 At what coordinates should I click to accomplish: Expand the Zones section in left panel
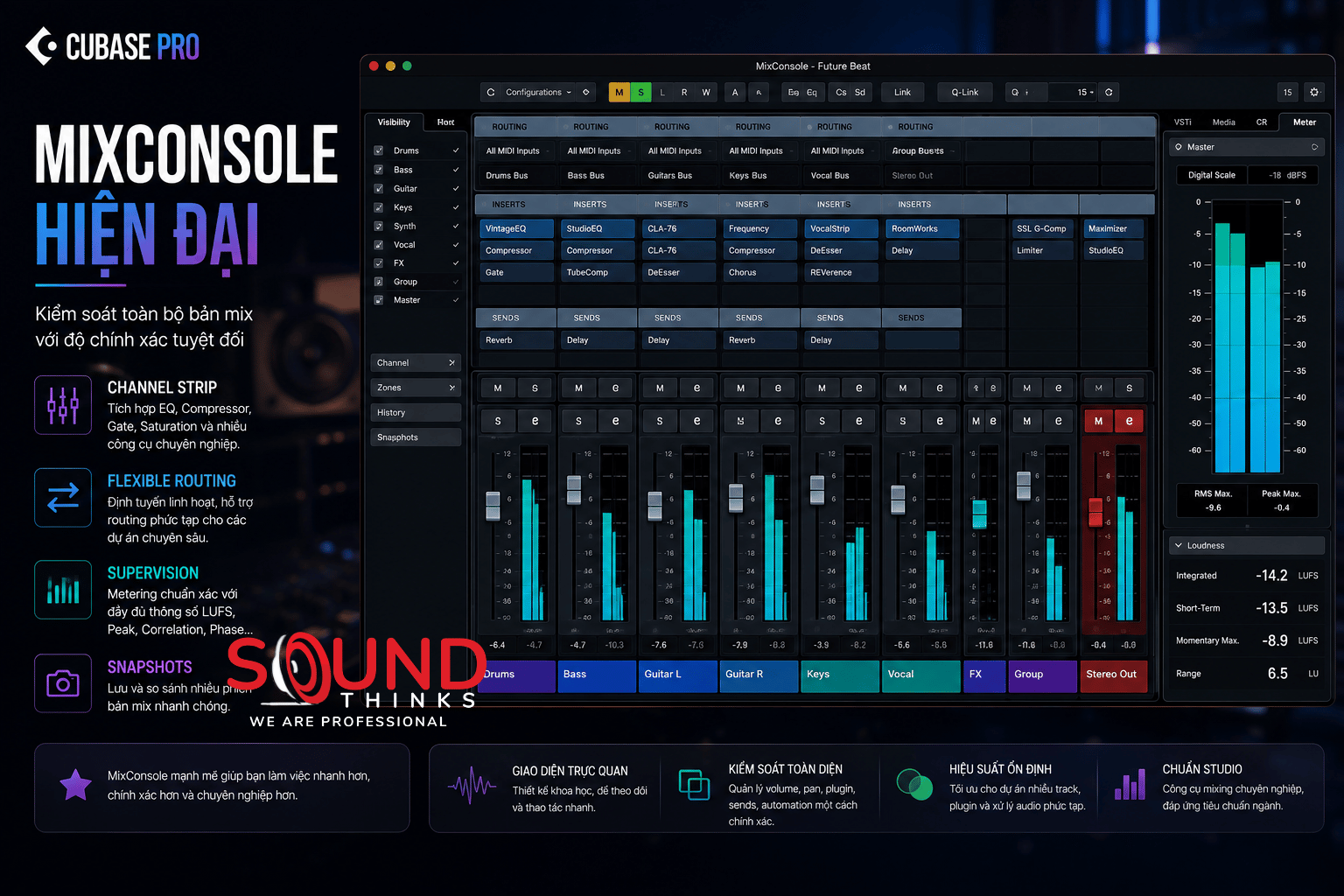(x=416, y=388)
